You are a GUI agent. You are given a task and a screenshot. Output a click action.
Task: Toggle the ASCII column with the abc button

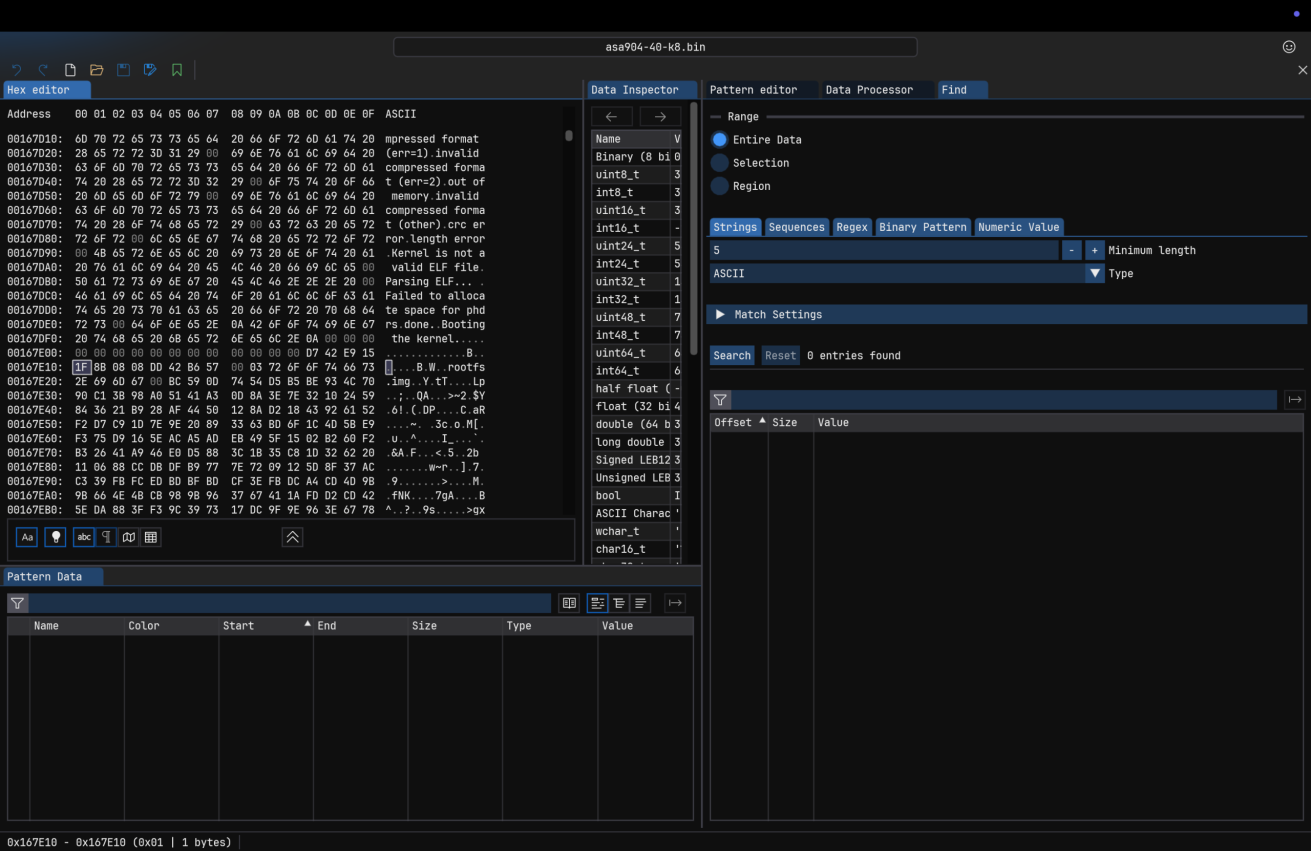coord(84,537)
